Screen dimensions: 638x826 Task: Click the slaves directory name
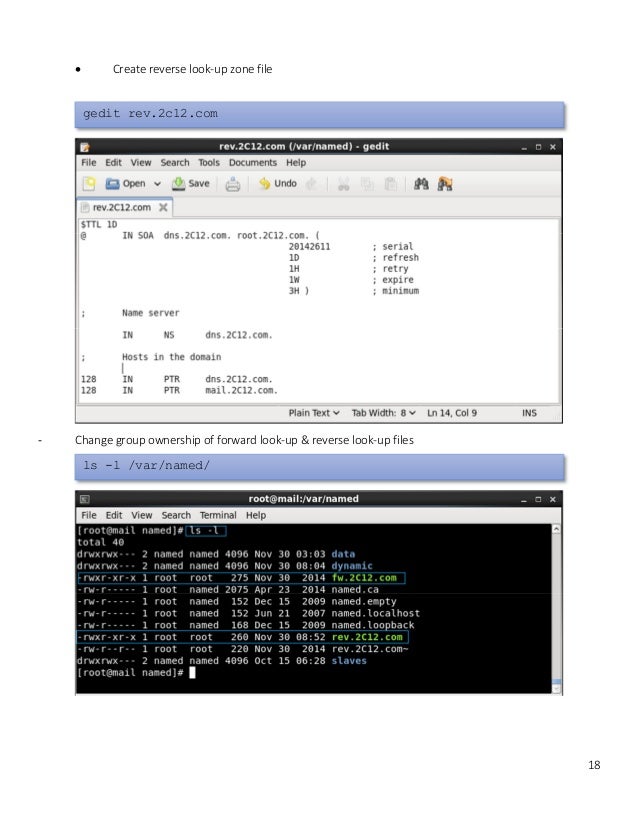(349, 661)
